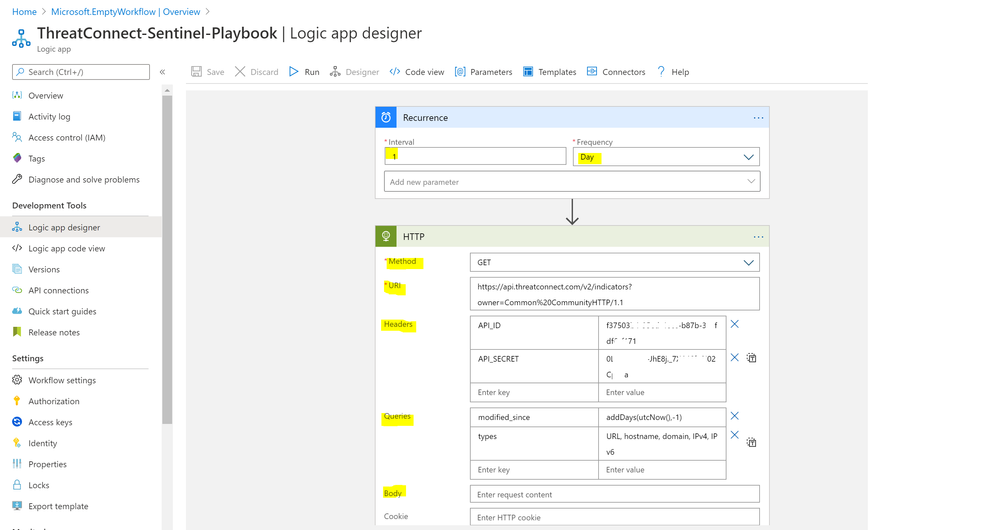The height and width of the screenshot is (530, 999).
Task: Click empty Queries Enter key field
Action: coord(535,469)
